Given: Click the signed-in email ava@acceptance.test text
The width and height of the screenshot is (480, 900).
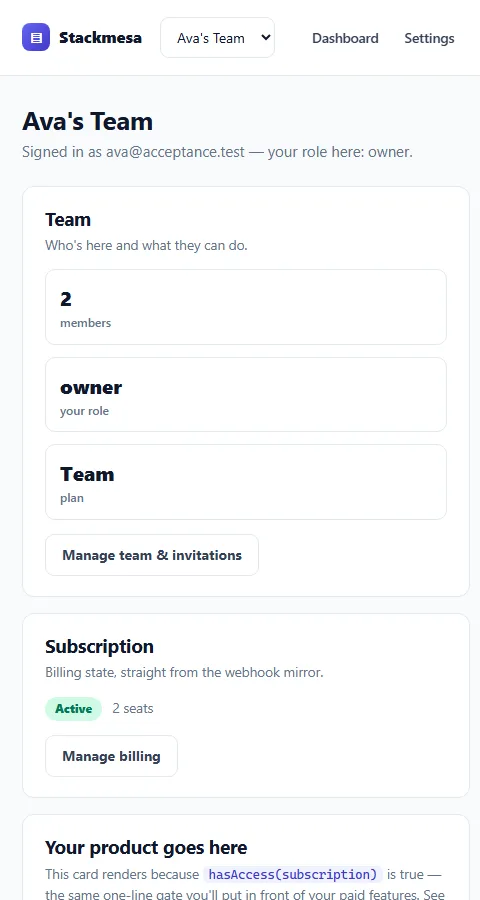Looking at the screenshot, I should point(175,152).
